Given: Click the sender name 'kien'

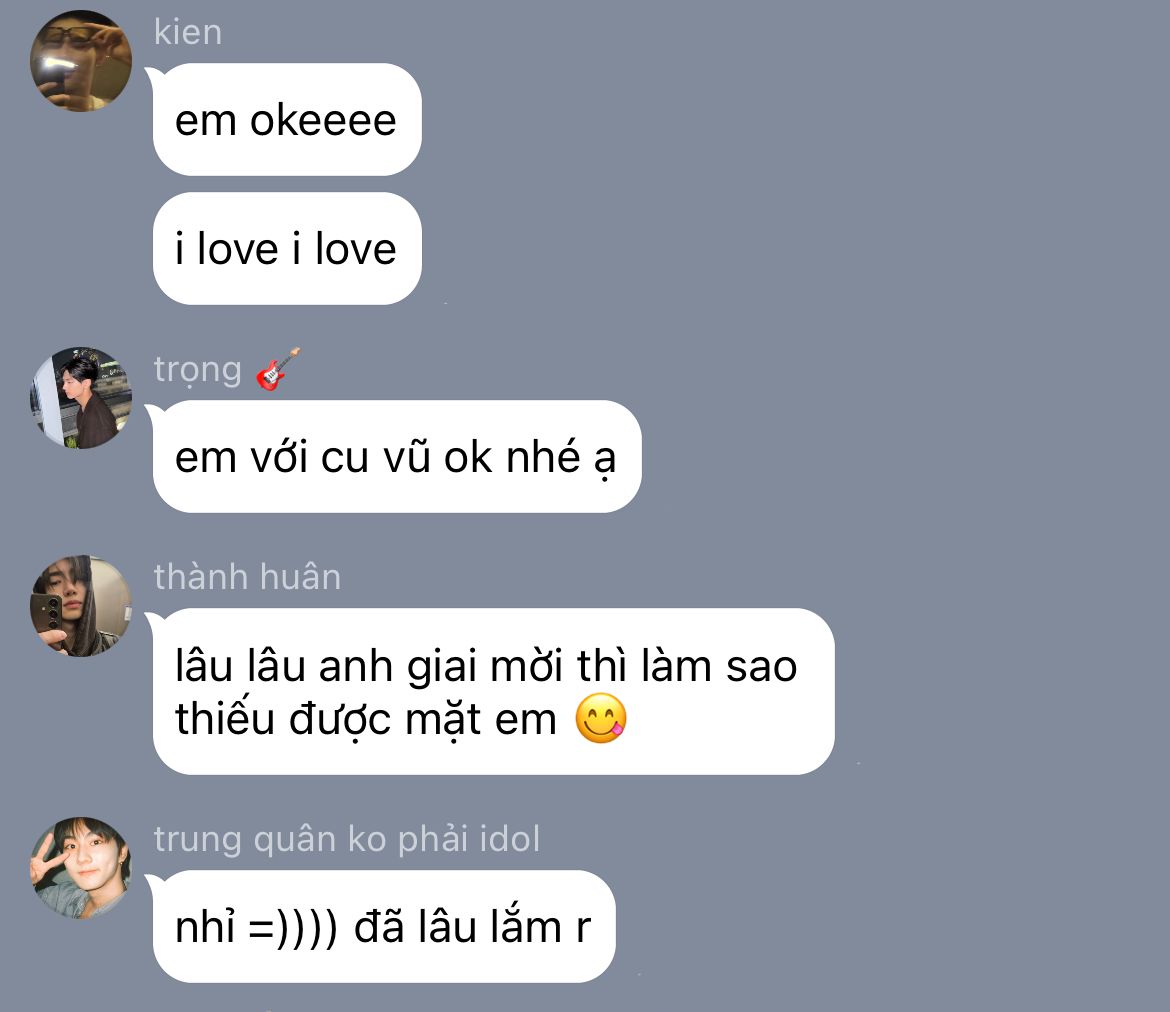Looking at the screenshot, I should pyautogui.click(x=188, y=33).
